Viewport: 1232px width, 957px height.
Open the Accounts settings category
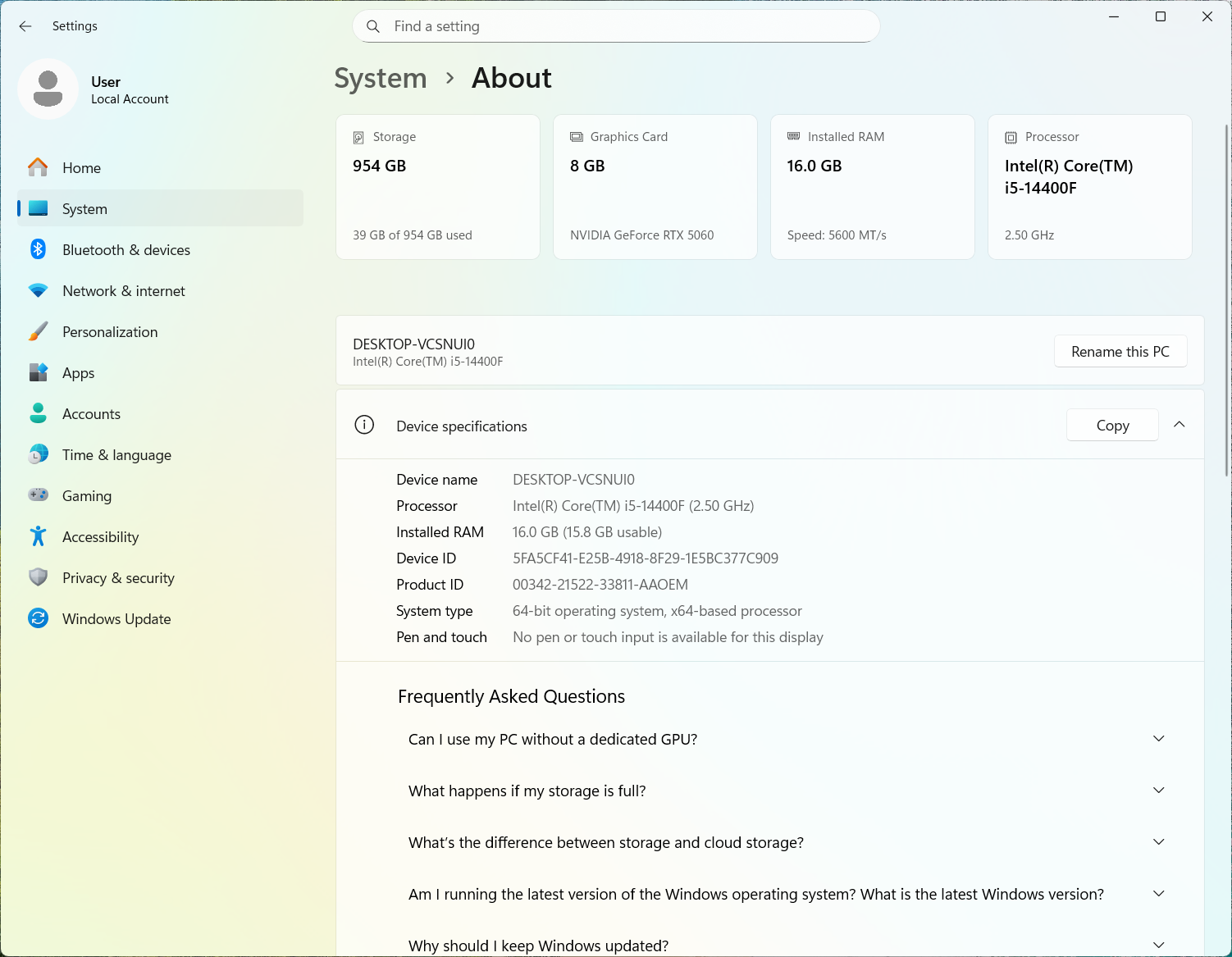click(91, 414)
